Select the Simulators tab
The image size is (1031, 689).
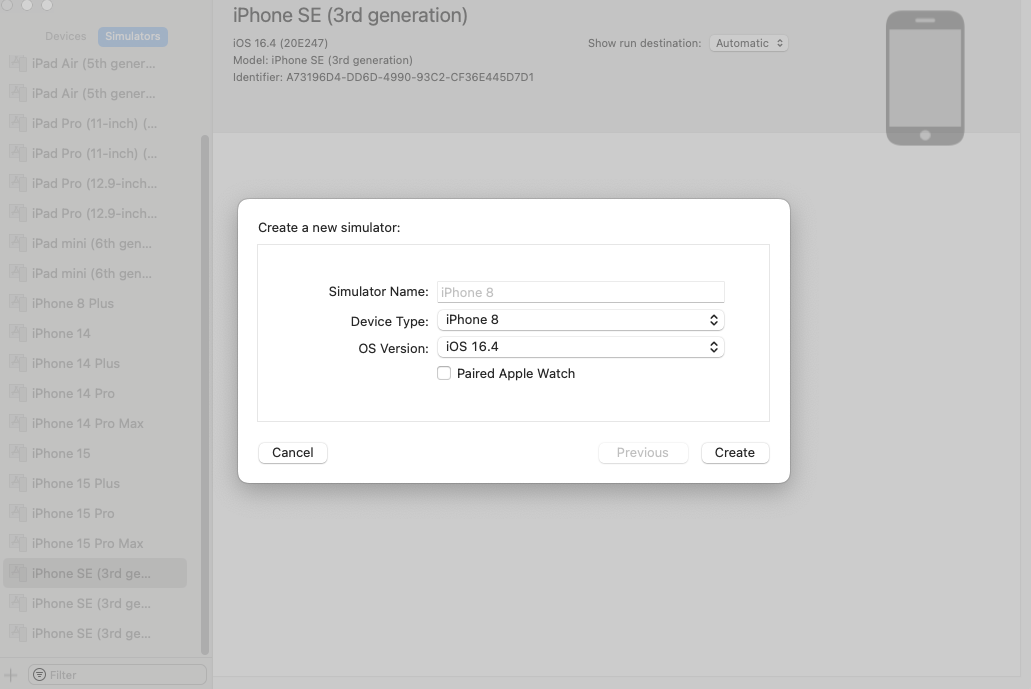pos(132,36)
